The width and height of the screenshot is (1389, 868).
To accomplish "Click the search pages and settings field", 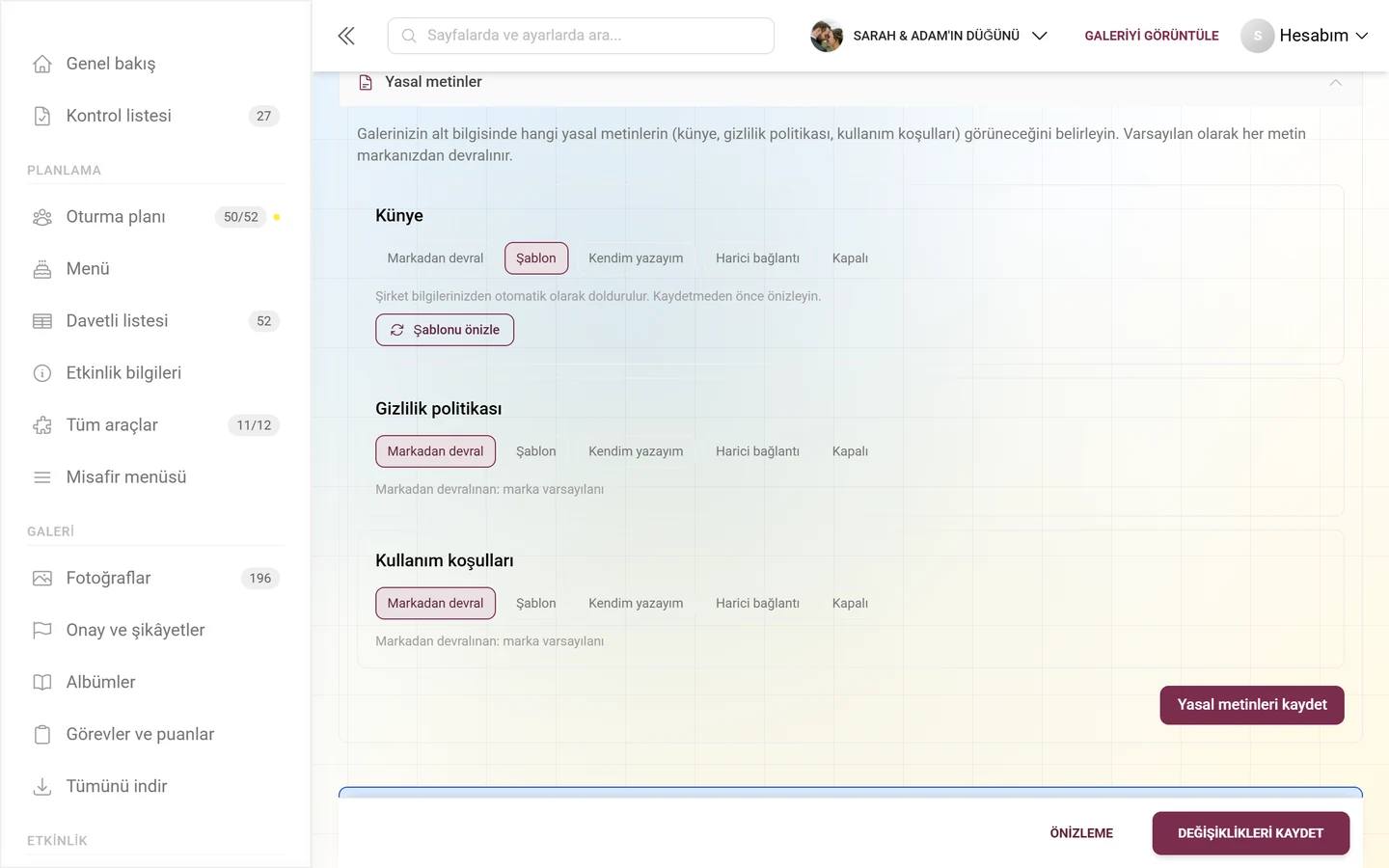I will (581, 36).
